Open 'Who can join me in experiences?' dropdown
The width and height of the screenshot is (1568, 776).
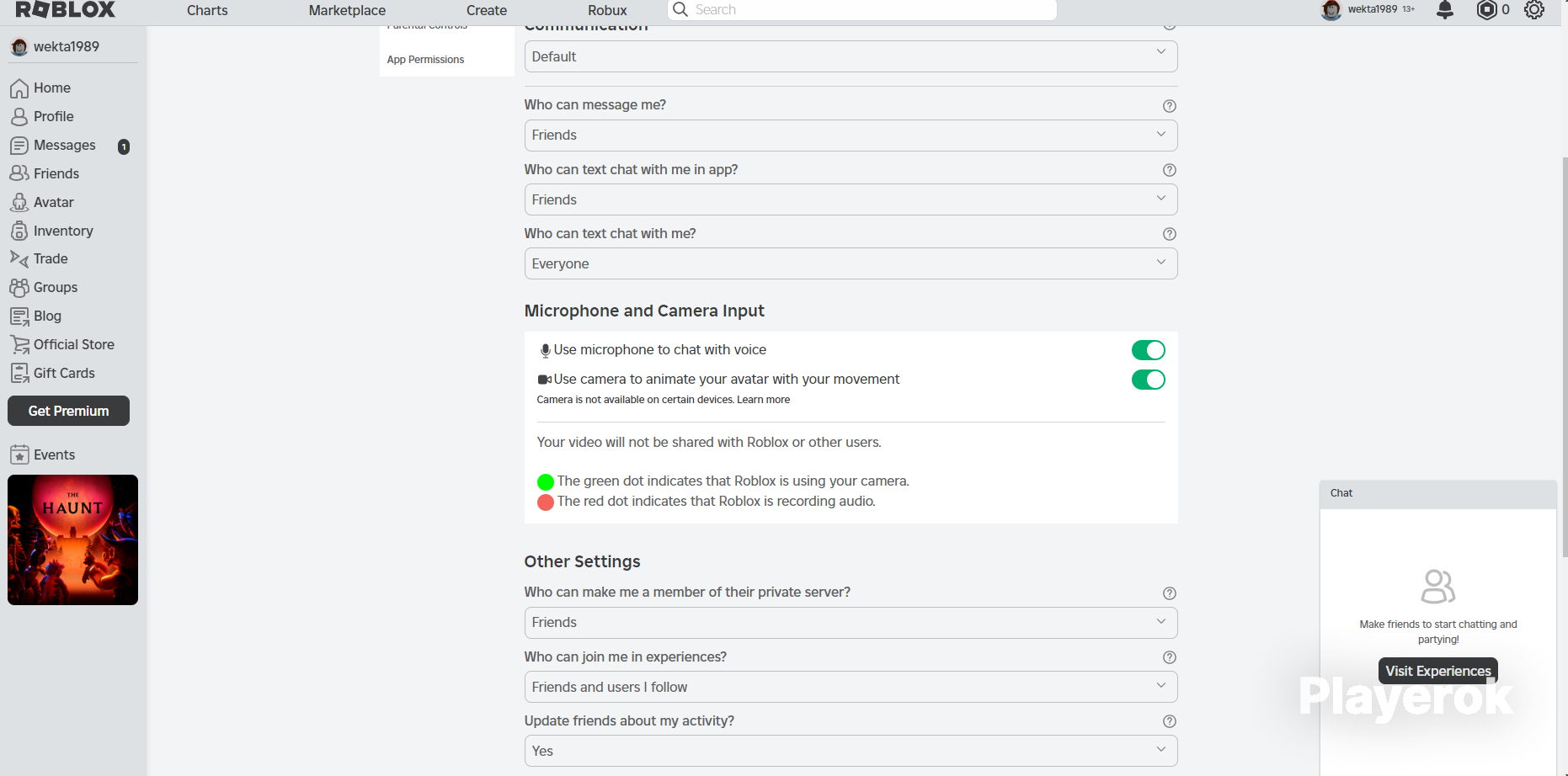click(851, 687)
